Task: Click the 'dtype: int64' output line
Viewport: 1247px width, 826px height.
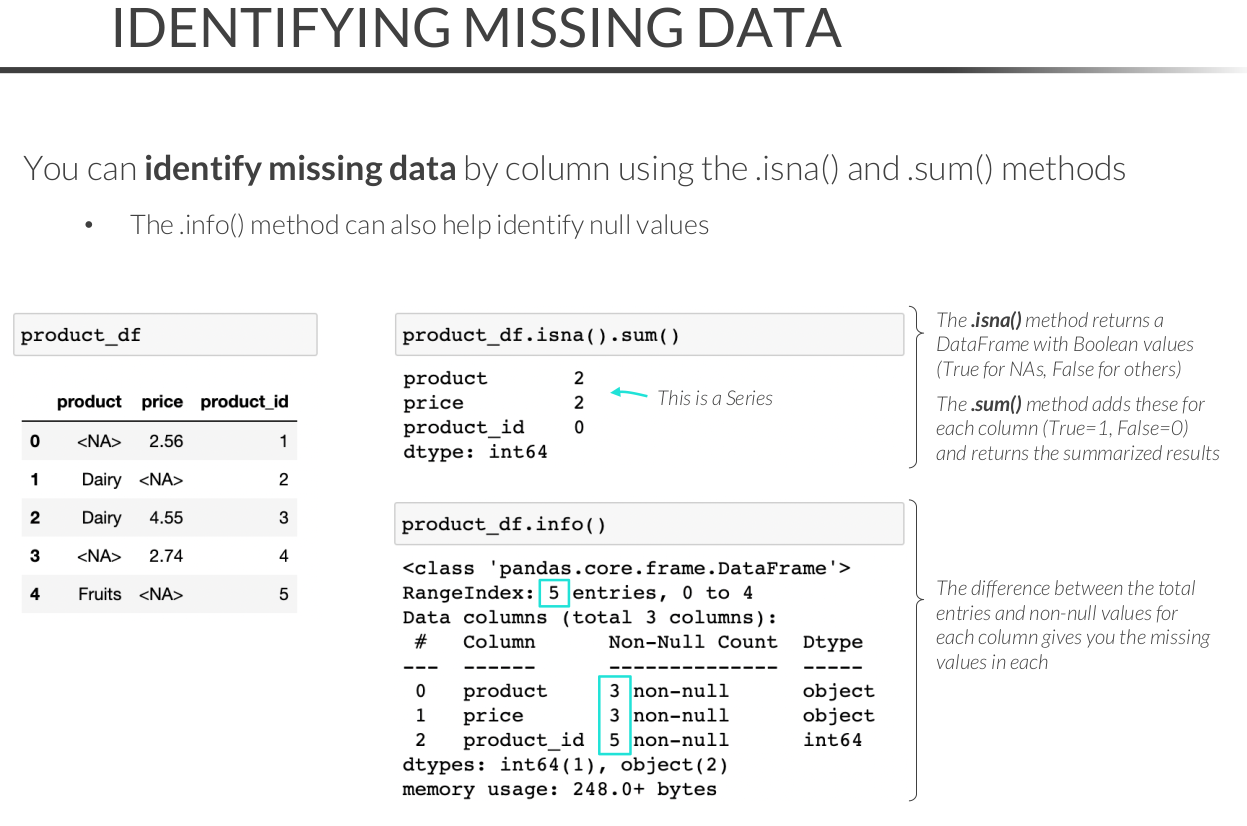Action: pyautogui.click(x=475, y=452)
